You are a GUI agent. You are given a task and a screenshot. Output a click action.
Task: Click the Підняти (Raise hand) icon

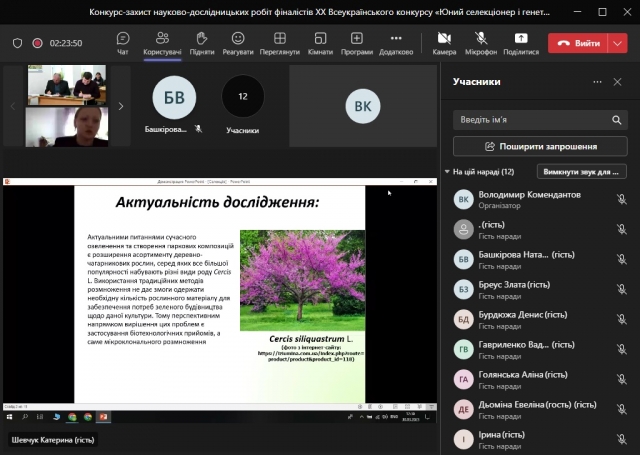[x=201, y=42]
